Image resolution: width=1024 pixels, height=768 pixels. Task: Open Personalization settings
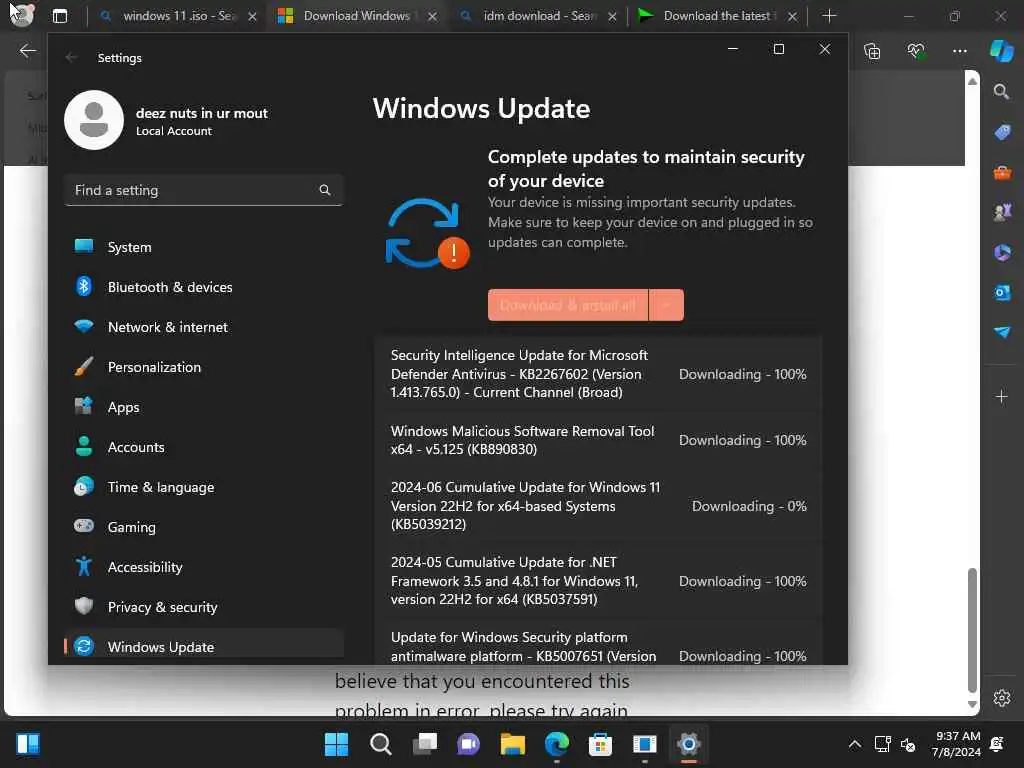click(204, 367)
